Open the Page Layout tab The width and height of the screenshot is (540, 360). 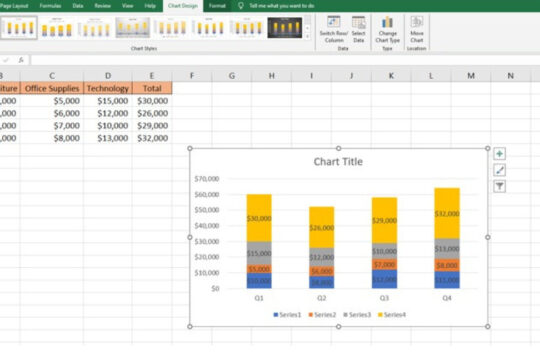[14, 6]
